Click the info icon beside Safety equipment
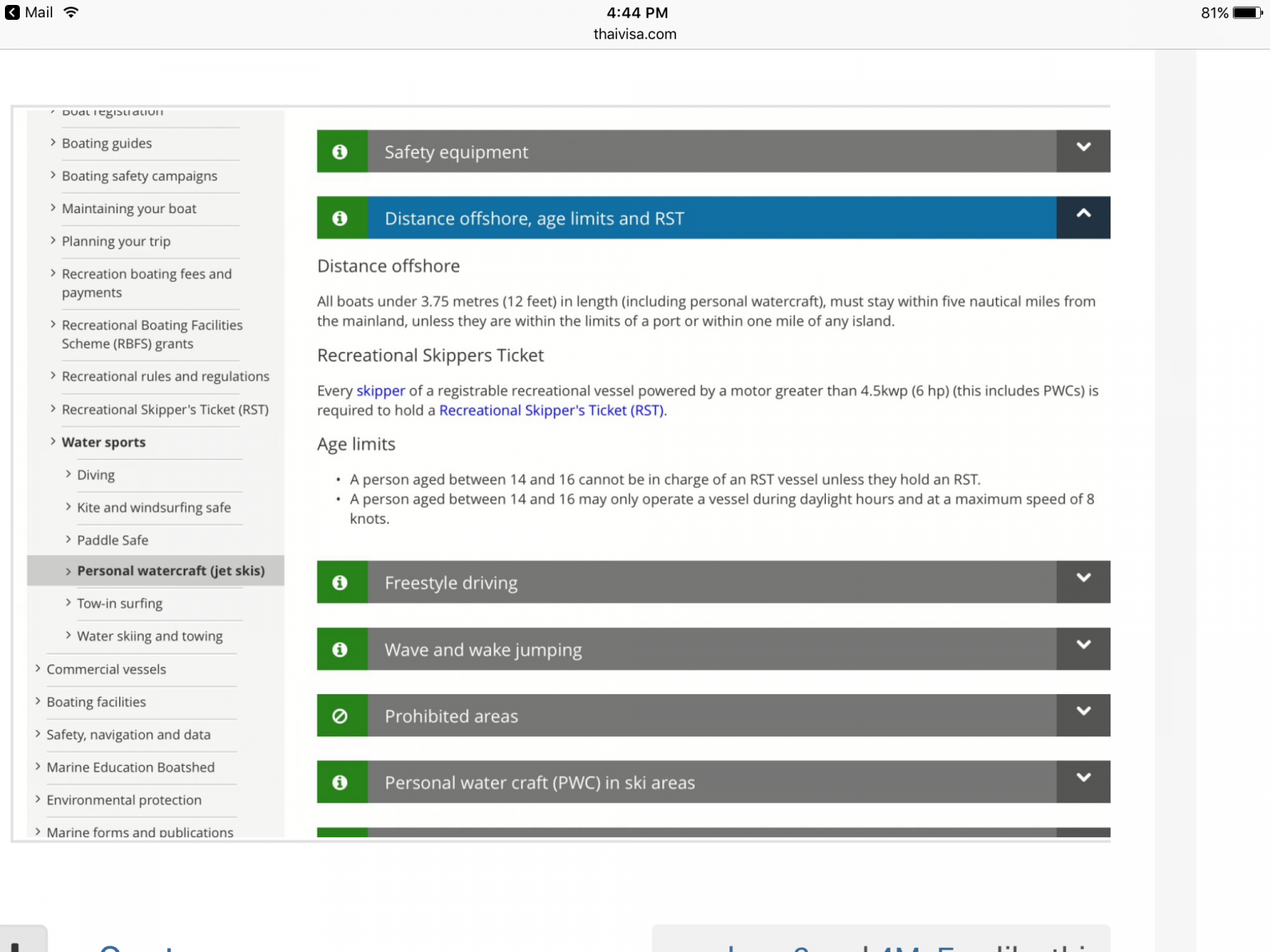This screenshot has width=1270, height=952. (340, 152)
